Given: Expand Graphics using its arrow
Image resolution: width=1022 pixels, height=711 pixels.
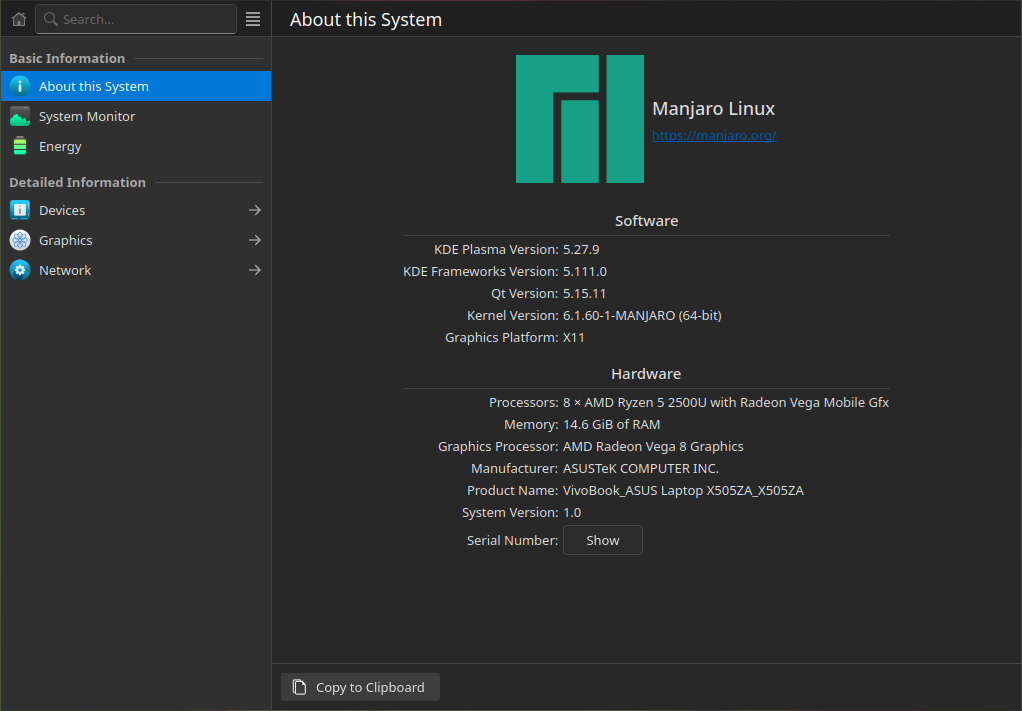Looking at the screenshot, I should tap(255, 240).
